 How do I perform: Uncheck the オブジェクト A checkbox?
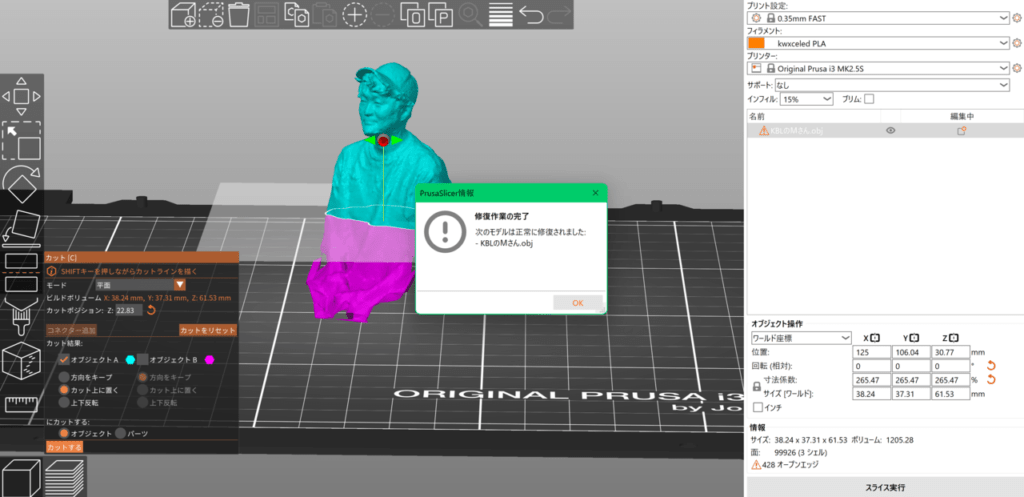(x=64, y=359)
